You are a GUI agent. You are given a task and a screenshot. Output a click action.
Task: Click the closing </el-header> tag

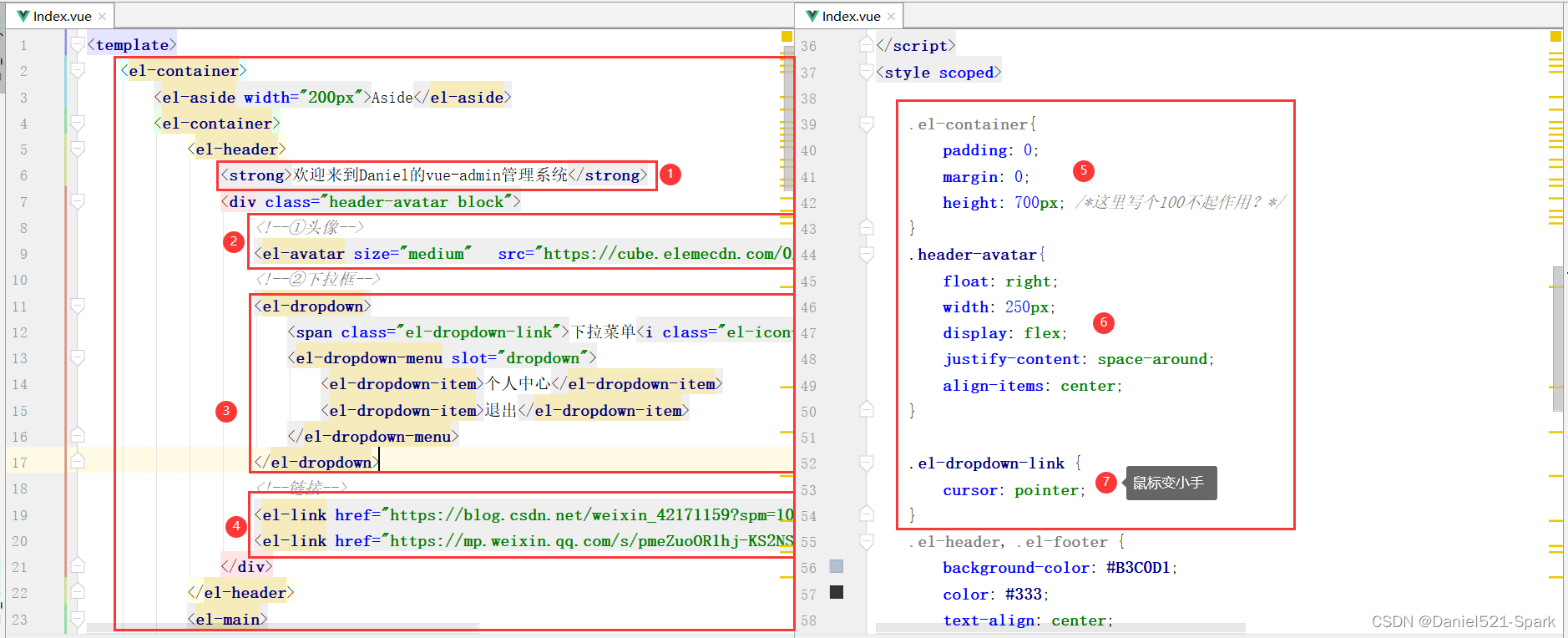pyautogui.click(x=240, y=593)
